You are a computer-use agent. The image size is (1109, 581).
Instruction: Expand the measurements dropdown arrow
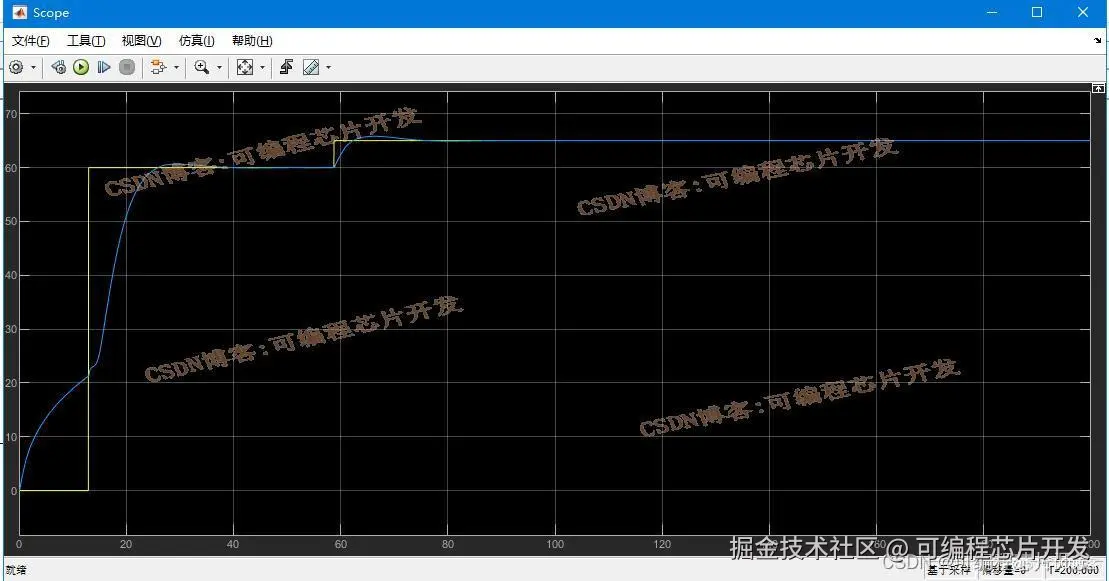328,68
